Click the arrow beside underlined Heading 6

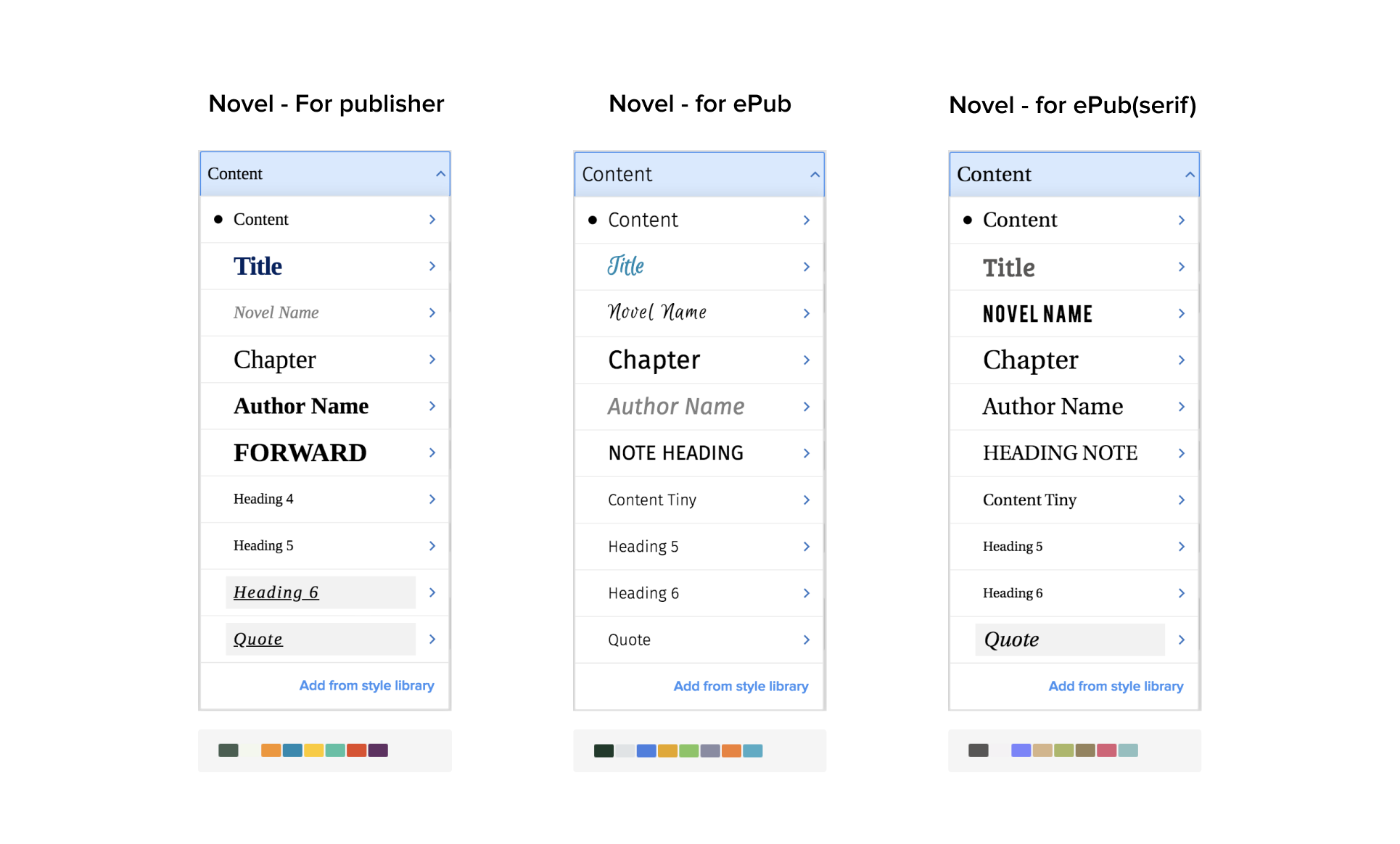[x=432, y=592]
